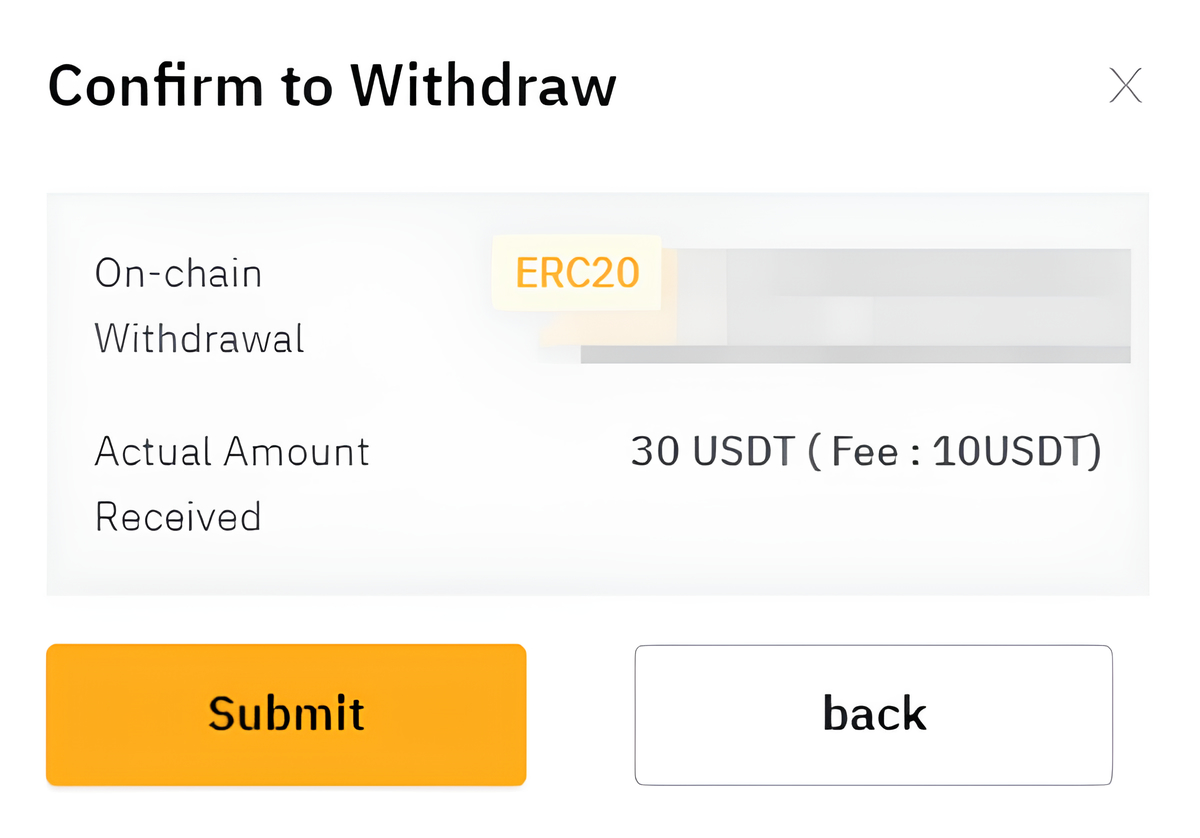
Task: Click the Received label text
Action: coord(178,516)
